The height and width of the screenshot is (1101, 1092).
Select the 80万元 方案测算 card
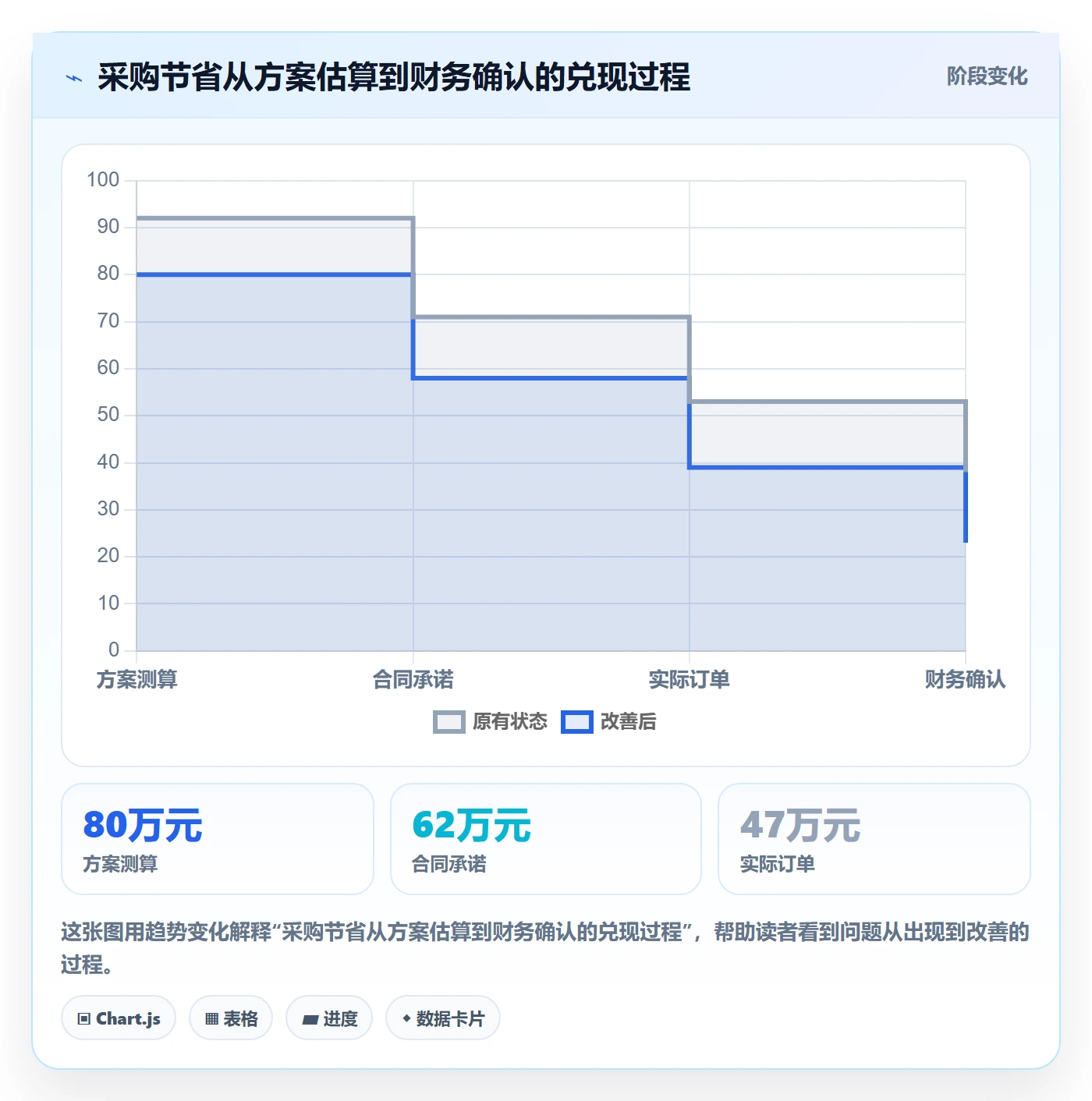(218, 839)
